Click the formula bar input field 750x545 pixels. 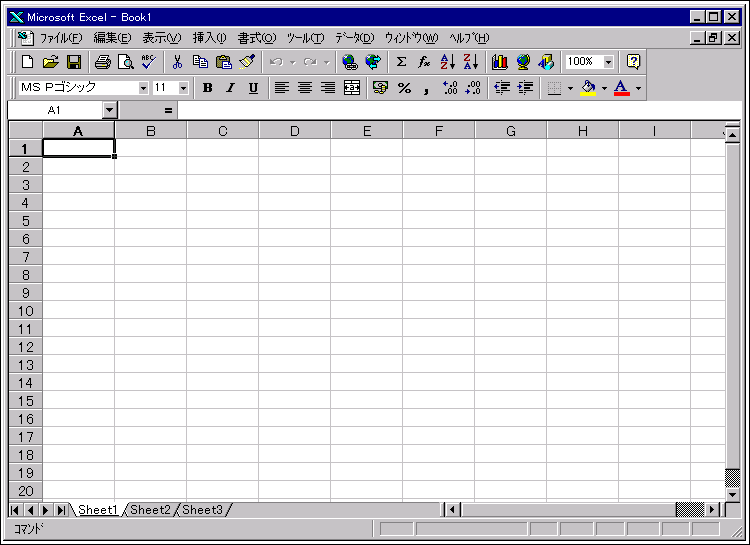click(459, 111)
